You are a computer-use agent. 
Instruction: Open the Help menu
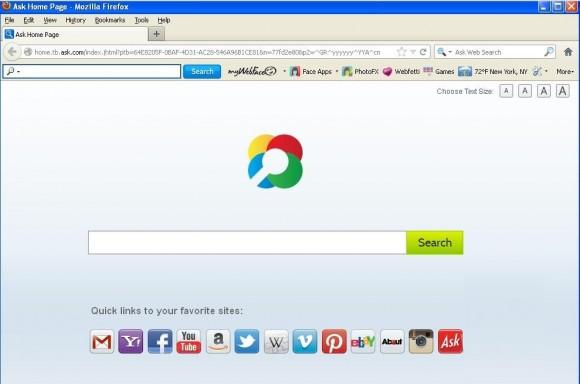pyautogui.click(x=163, y=20)
